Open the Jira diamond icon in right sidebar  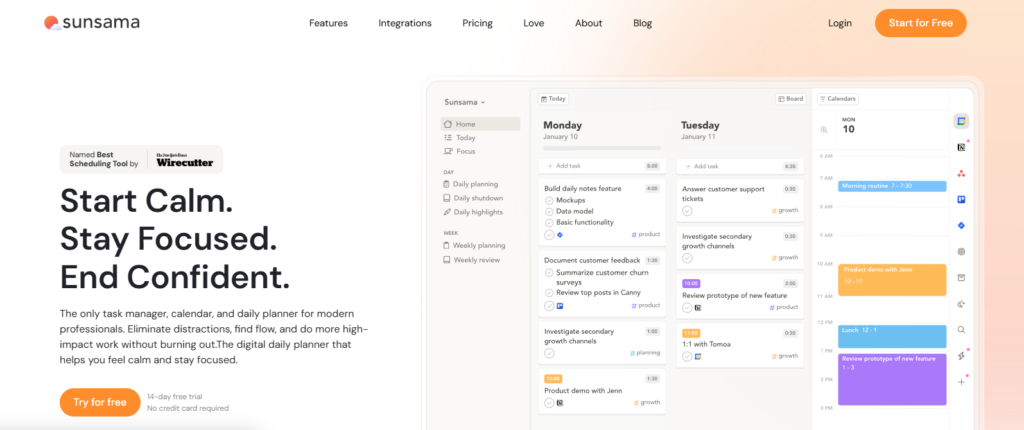tap(961, 225)
